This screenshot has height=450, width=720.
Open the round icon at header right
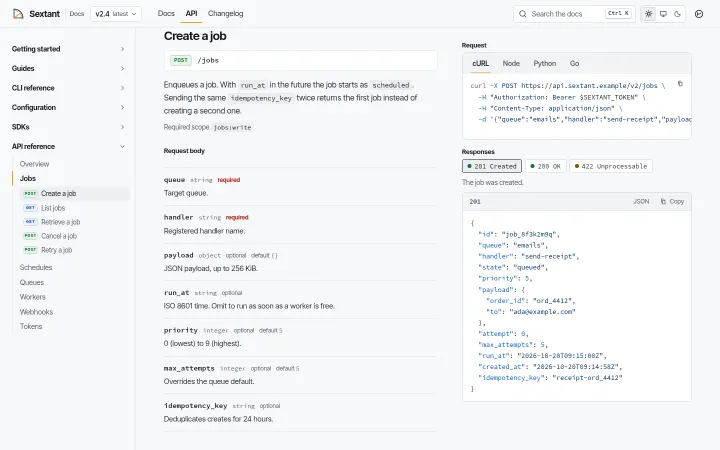[x=699, y=14]
